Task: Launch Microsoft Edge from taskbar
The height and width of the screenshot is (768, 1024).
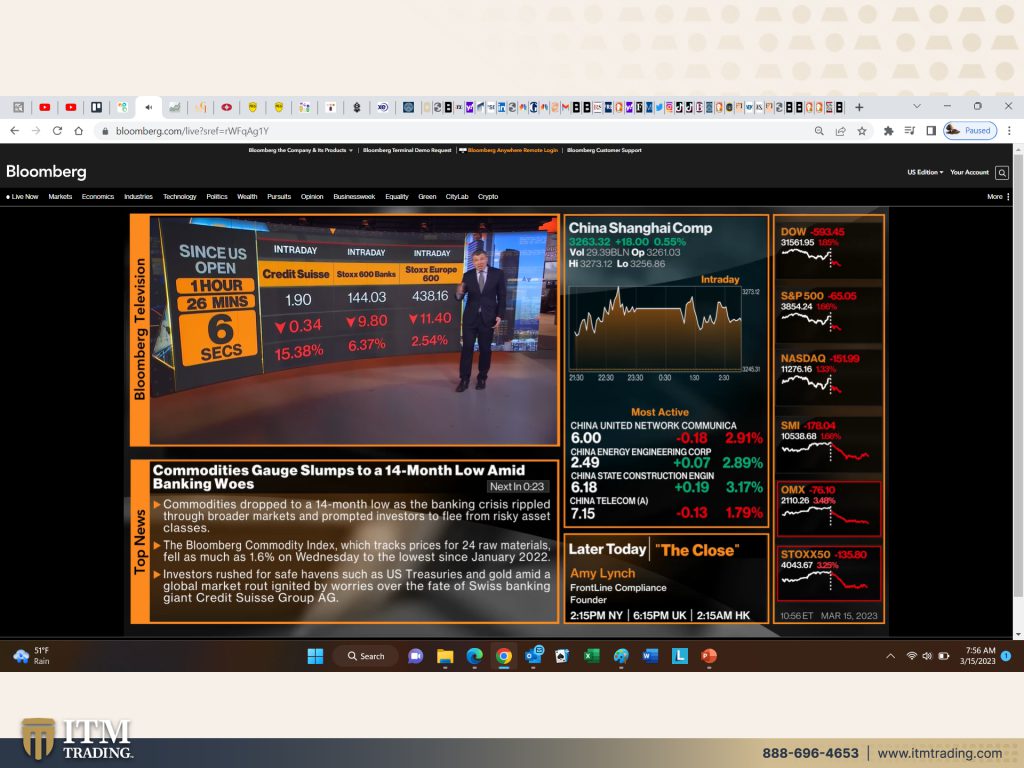Action: (475, 656)
